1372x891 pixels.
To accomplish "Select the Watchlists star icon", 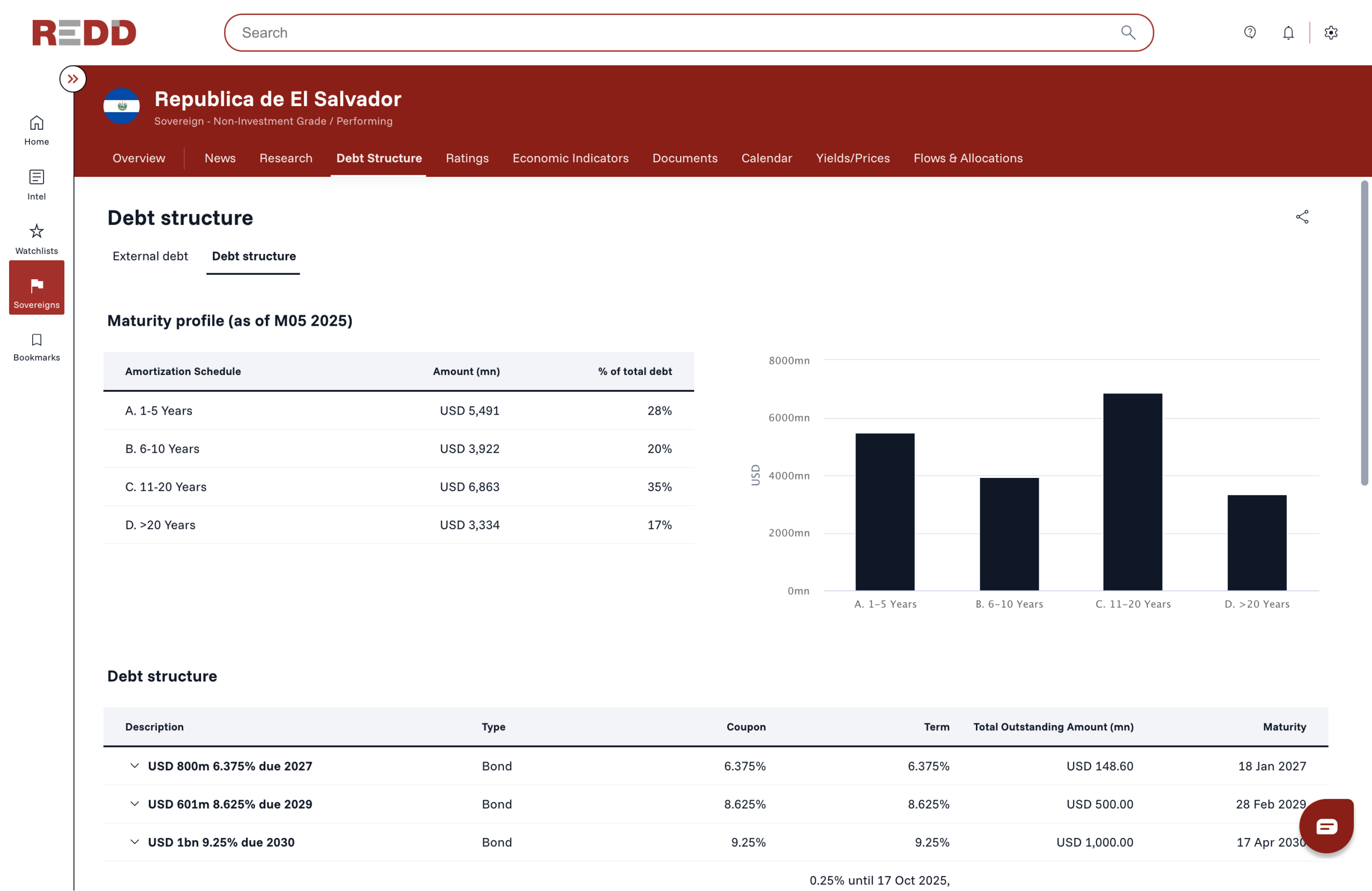I will click(x=36, y=231).
